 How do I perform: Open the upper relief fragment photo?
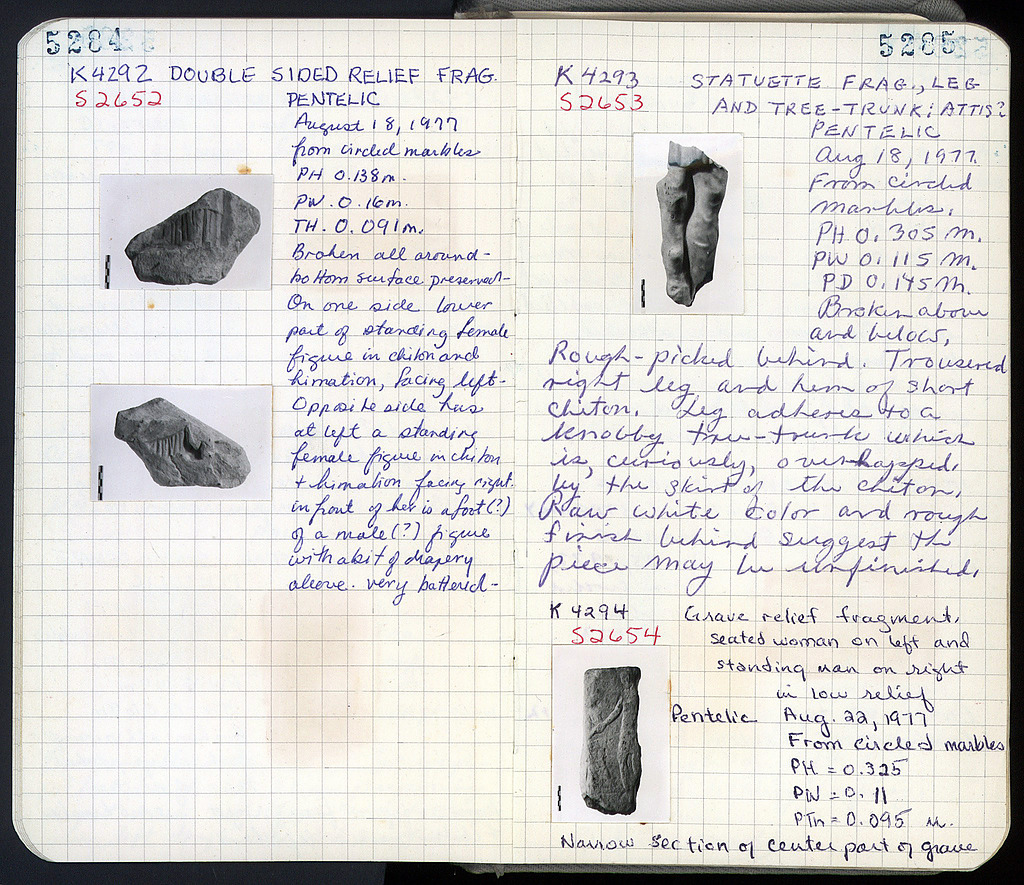pos(186,232)
